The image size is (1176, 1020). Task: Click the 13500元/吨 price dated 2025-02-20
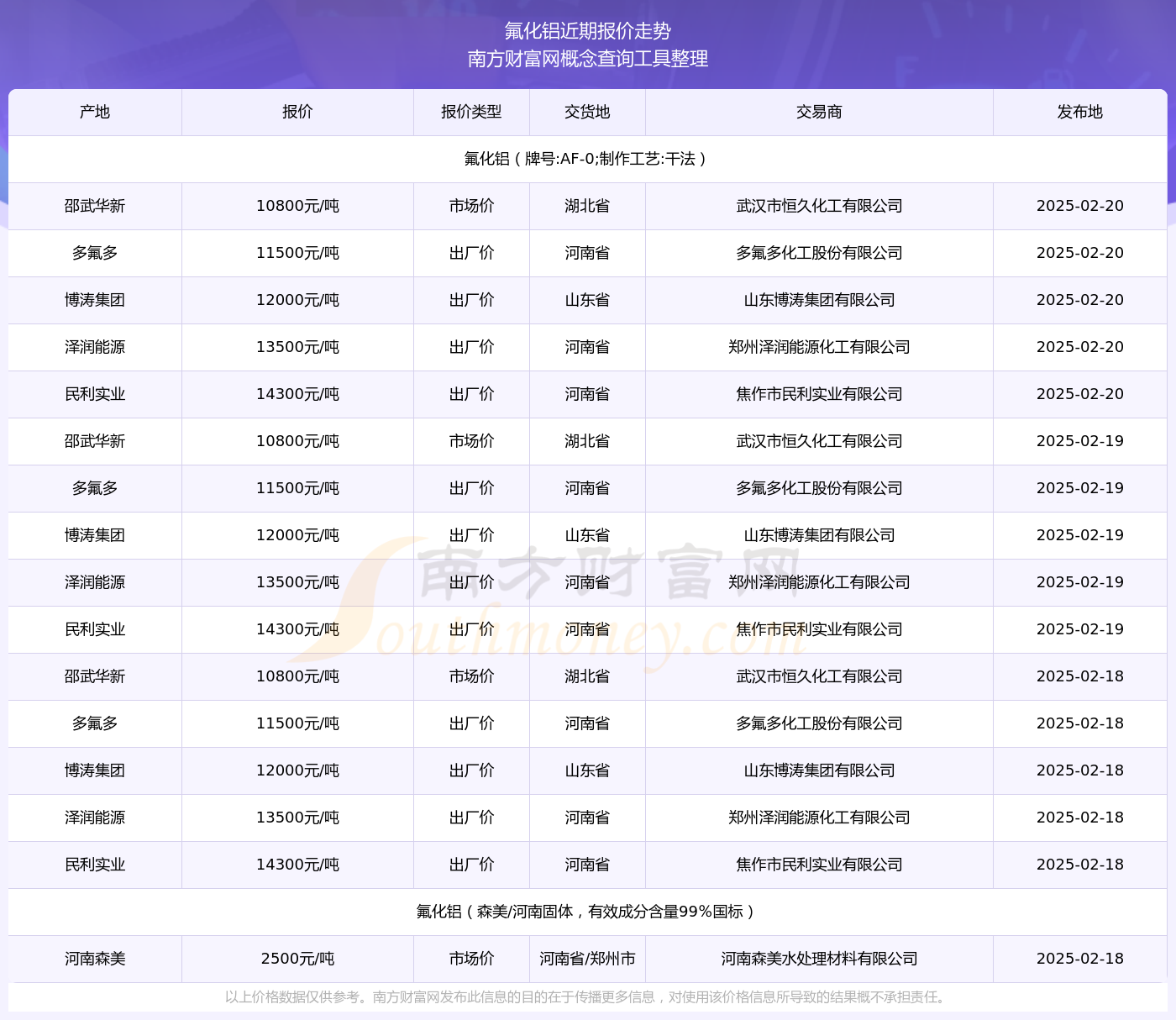point(297,347)
